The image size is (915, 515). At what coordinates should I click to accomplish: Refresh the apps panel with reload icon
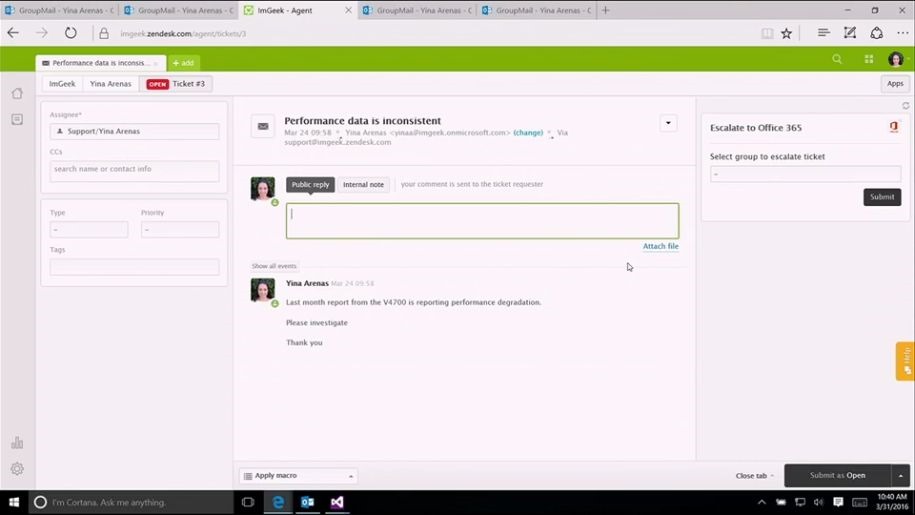pos(906,106)
